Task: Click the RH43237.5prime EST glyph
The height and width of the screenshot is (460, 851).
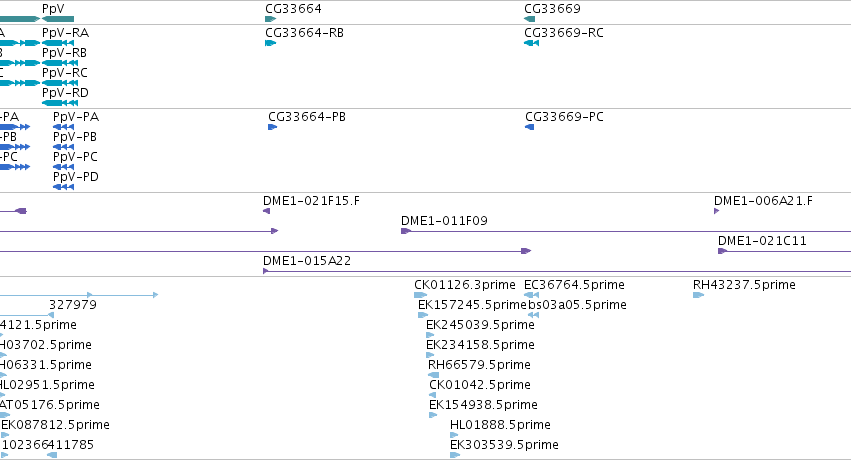Action: (698, 295)
